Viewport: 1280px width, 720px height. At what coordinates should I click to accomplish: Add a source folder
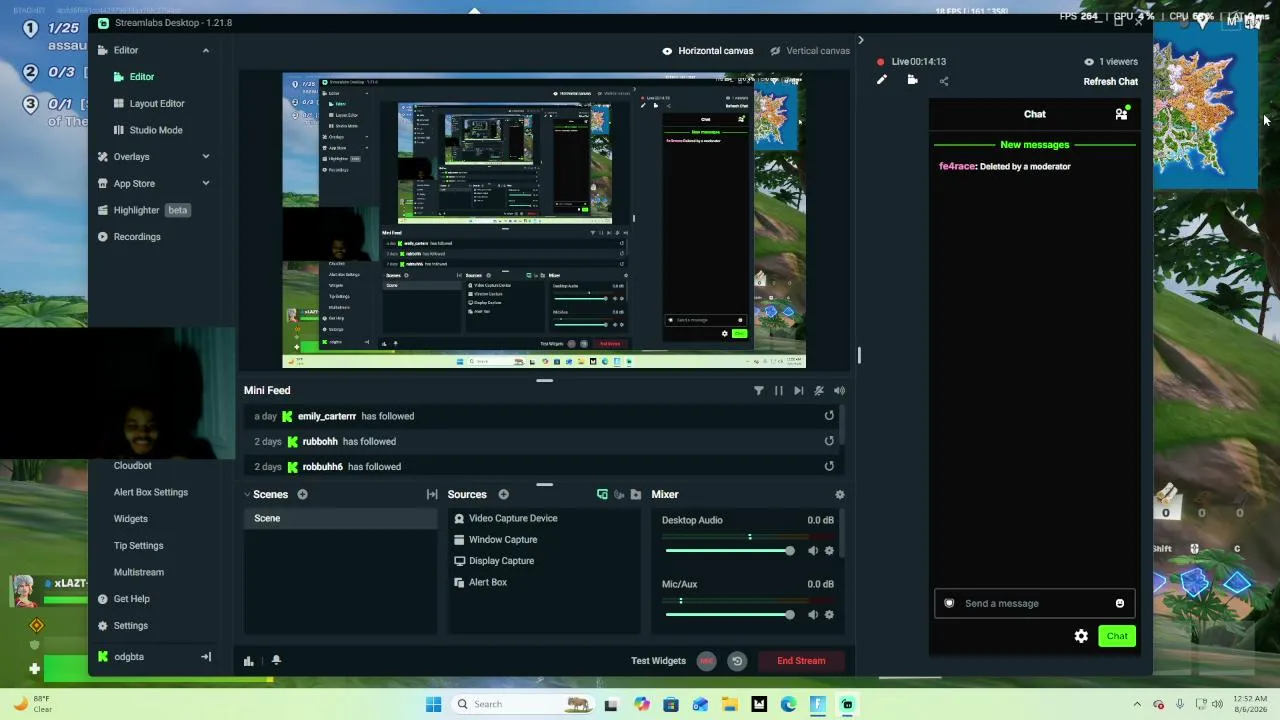(x=636, y=494)
